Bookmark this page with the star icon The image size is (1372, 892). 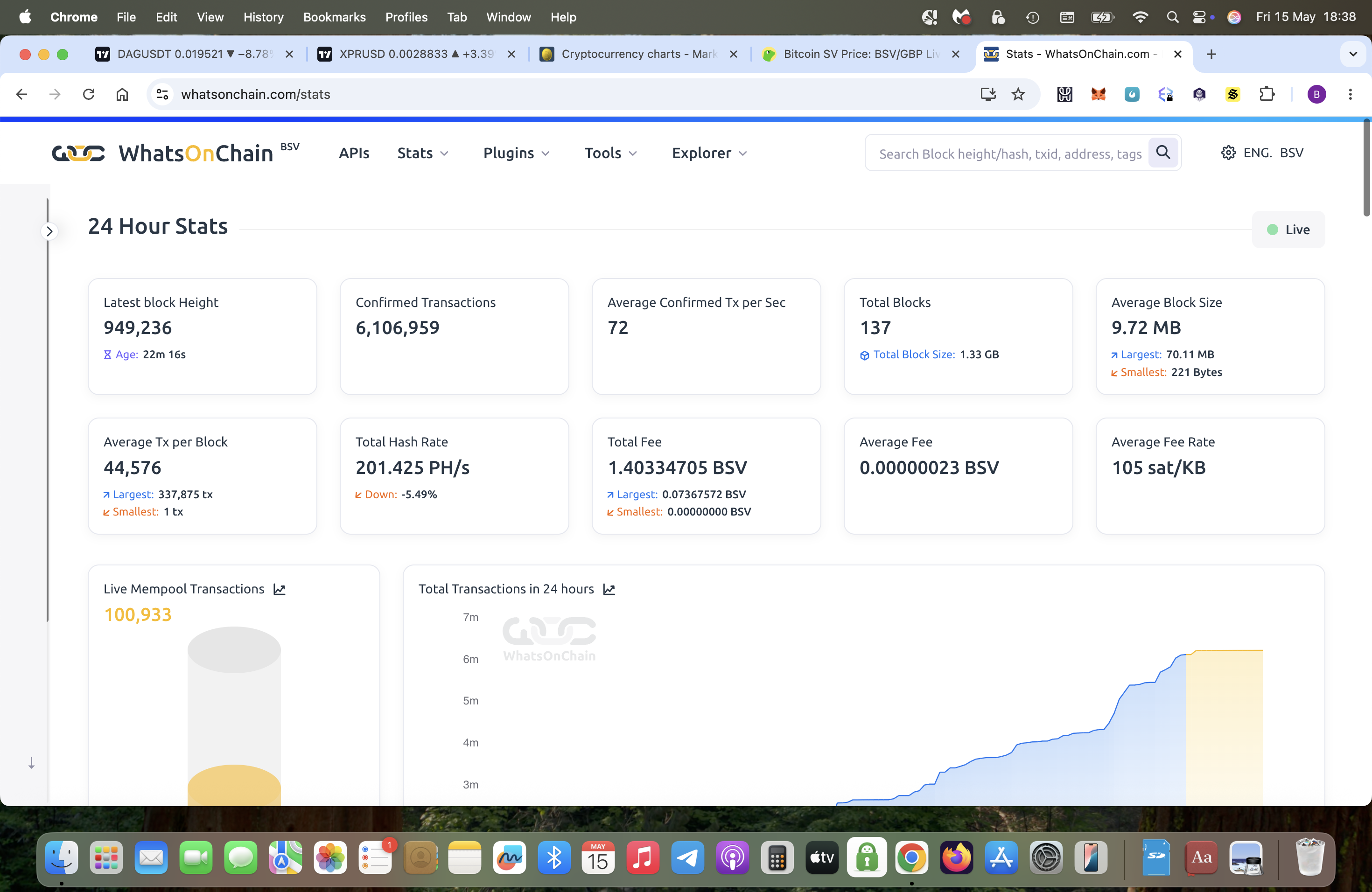pyautogui.click(x=1018, y=94)
